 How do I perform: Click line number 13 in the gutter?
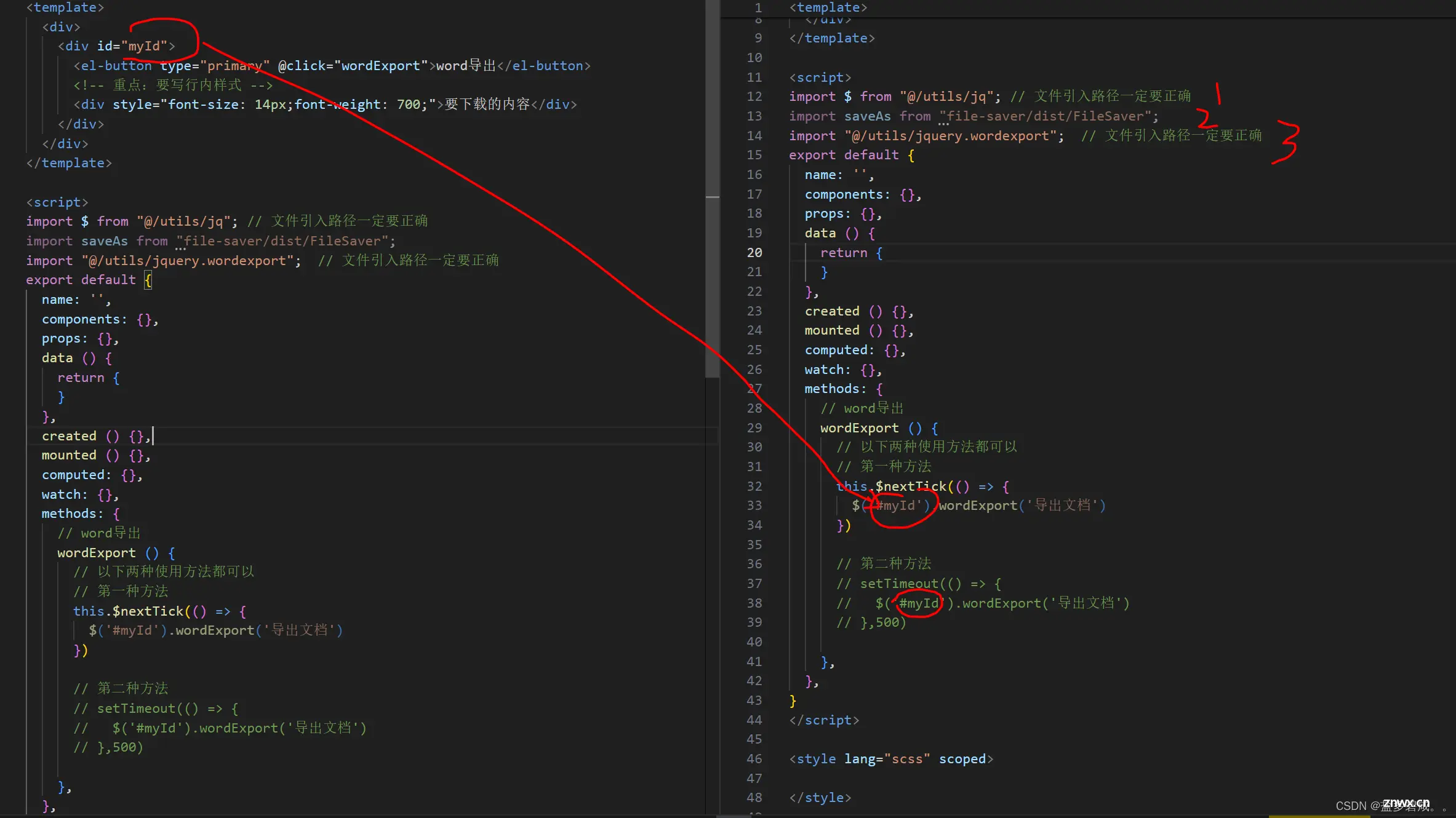[x=754, y=116]
